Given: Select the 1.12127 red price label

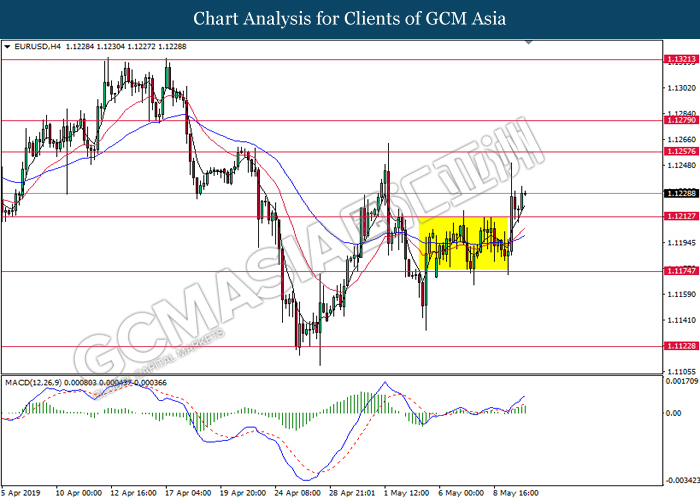Looking at the screenshot, I should click(x=681, y=216).
